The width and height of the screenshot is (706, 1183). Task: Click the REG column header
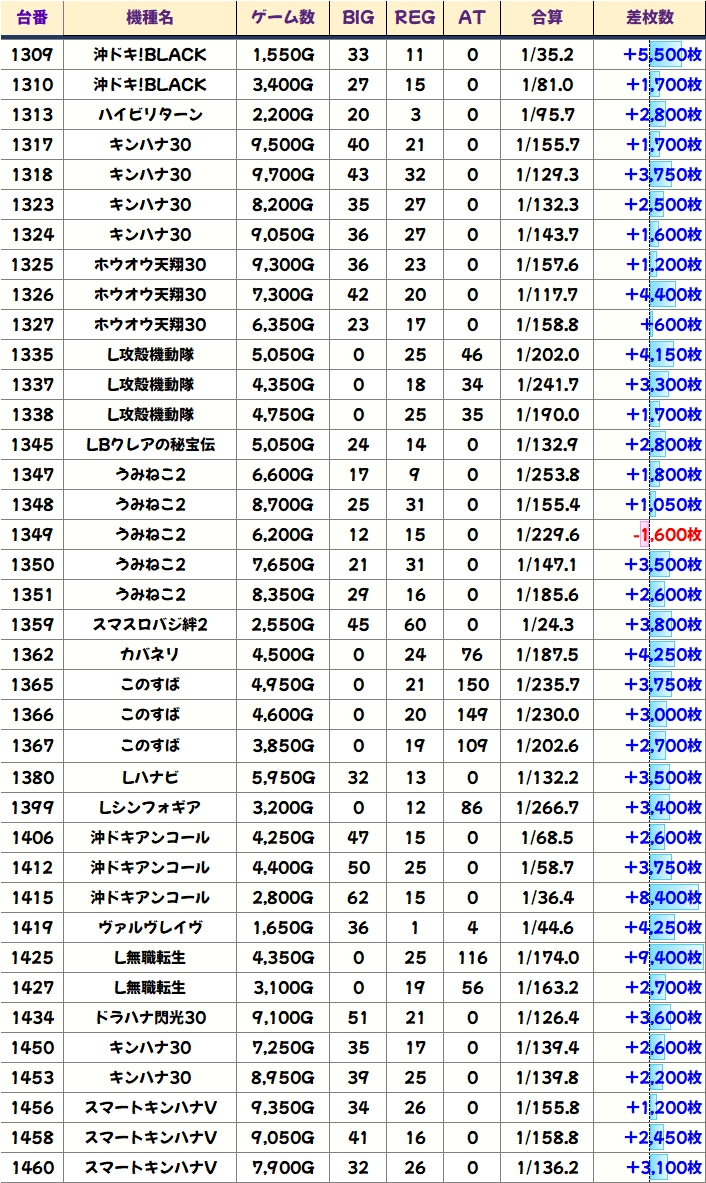tap(415, 18)
